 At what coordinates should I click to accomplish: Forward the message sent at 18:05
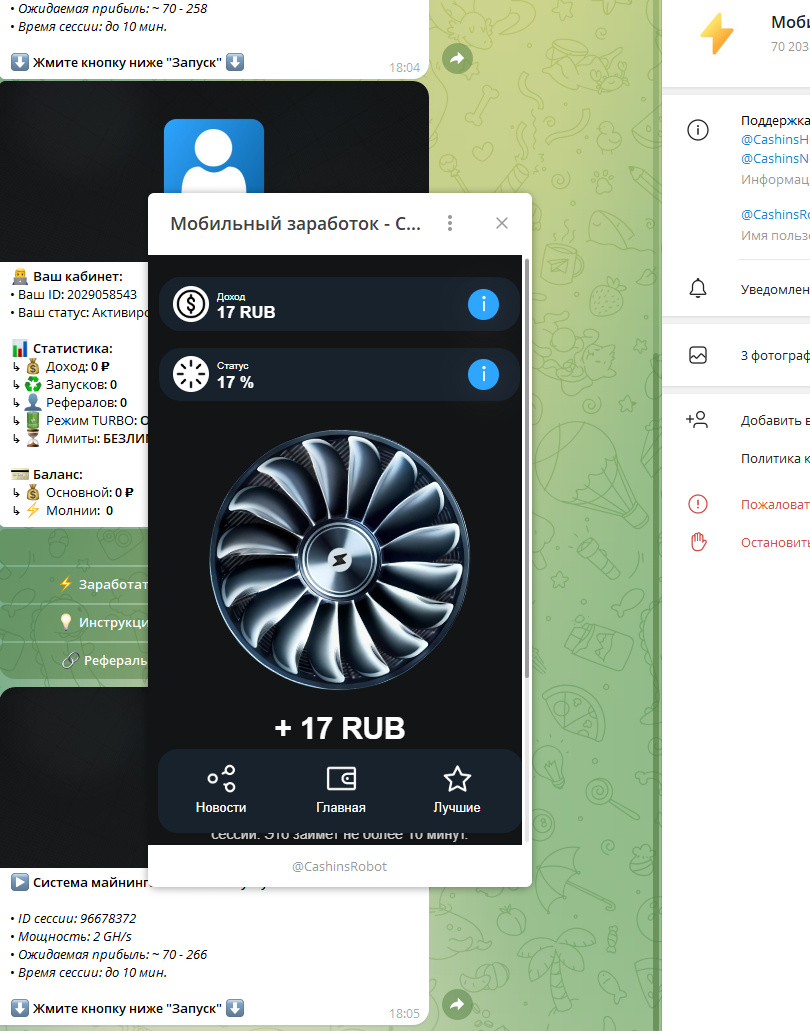pos(457,1004)
